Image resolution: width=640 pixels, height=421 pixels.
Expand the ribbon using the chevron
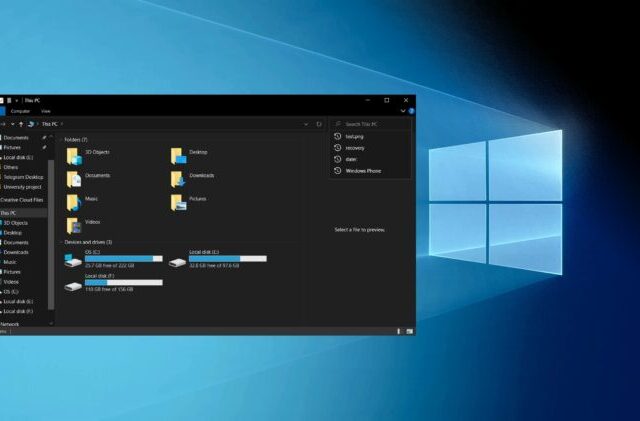pyautogui.click(x=402, y=111)
